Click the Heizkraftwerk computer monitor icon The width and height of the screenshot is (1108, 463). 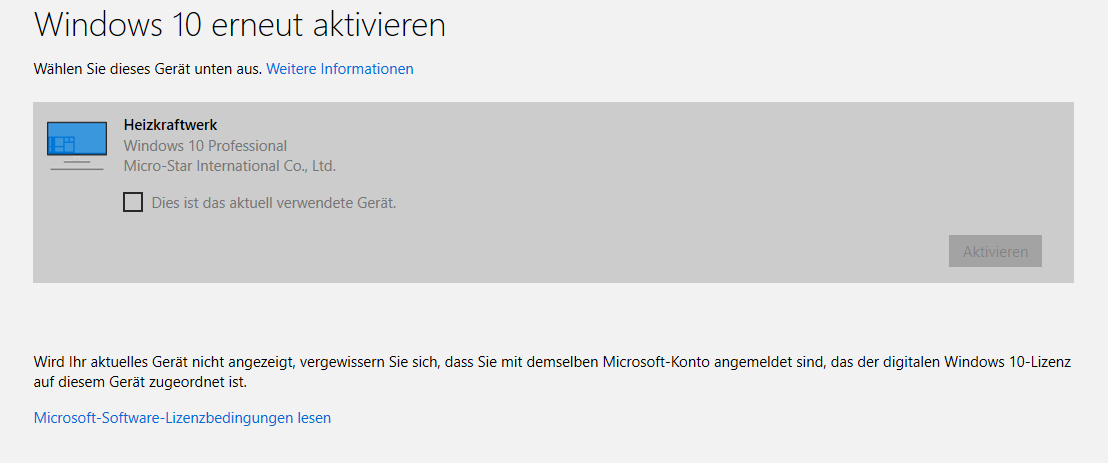[77, 146]
